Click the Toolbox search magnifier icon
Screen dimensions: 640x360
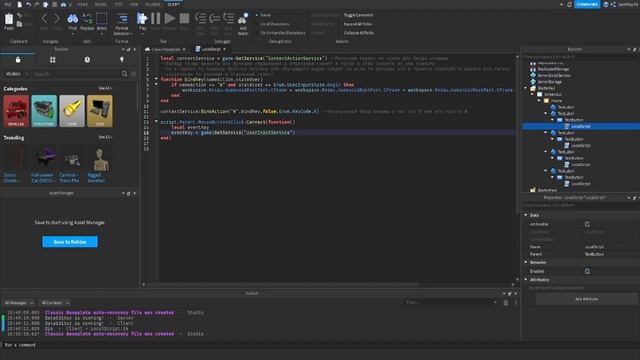124,74
